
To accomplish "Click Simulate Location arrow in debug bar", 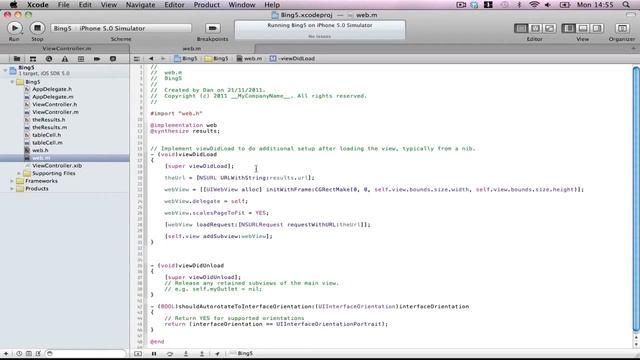I will pos(217,353).
